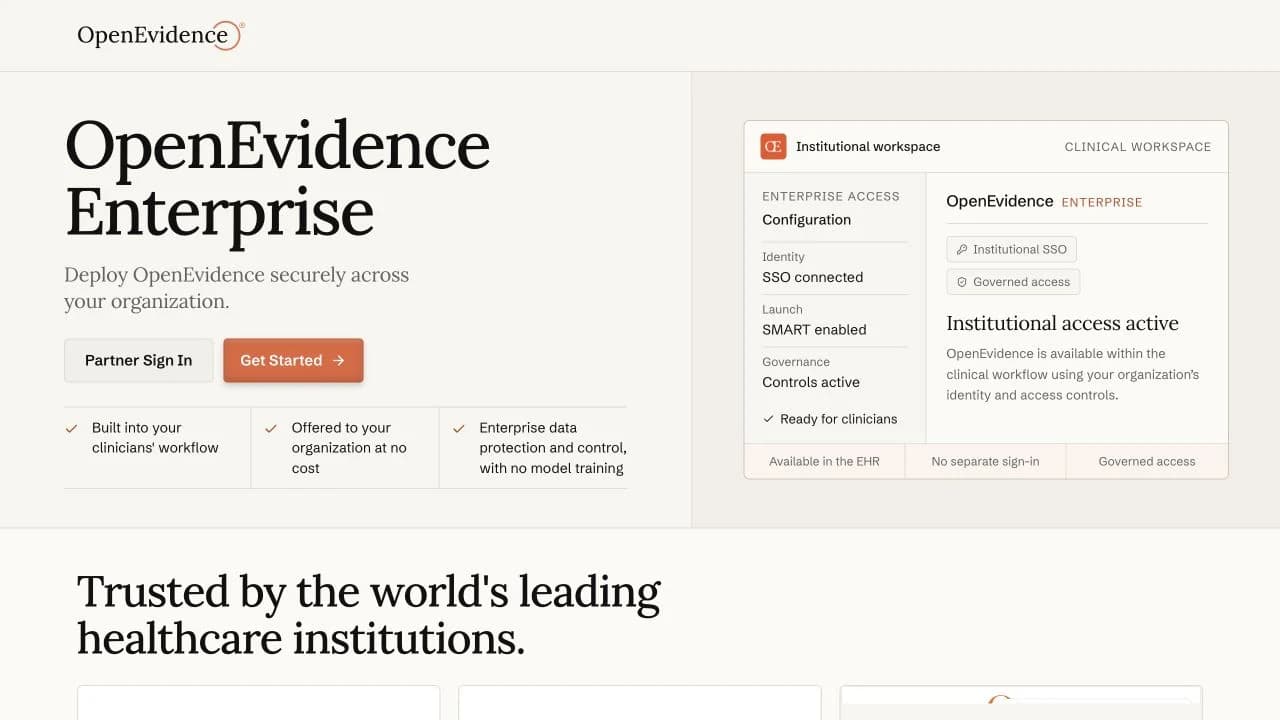Click Governance Controls active row
This screenshot has height=720, width=1280.
pos(834,373)
